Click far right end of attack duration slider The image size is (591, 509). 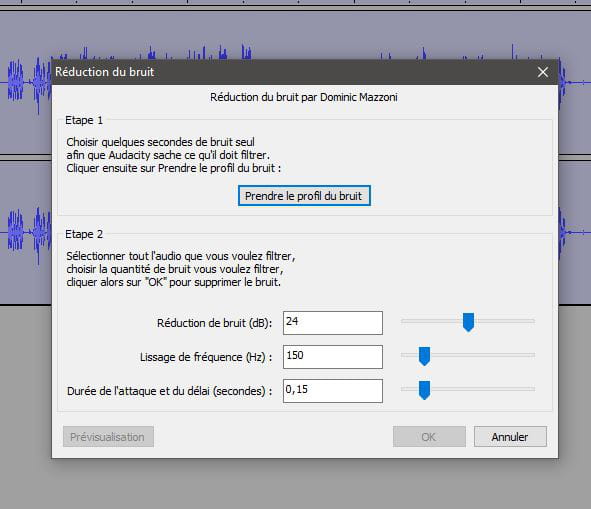(532, 389)
